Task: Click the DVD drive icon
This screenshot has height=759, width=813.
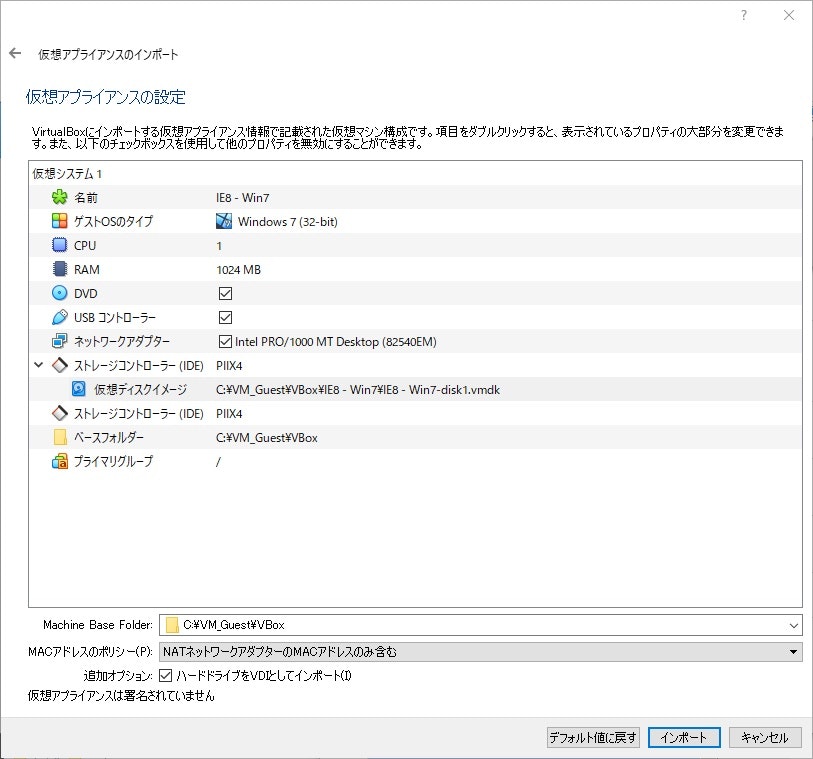Action: [59, 293]
